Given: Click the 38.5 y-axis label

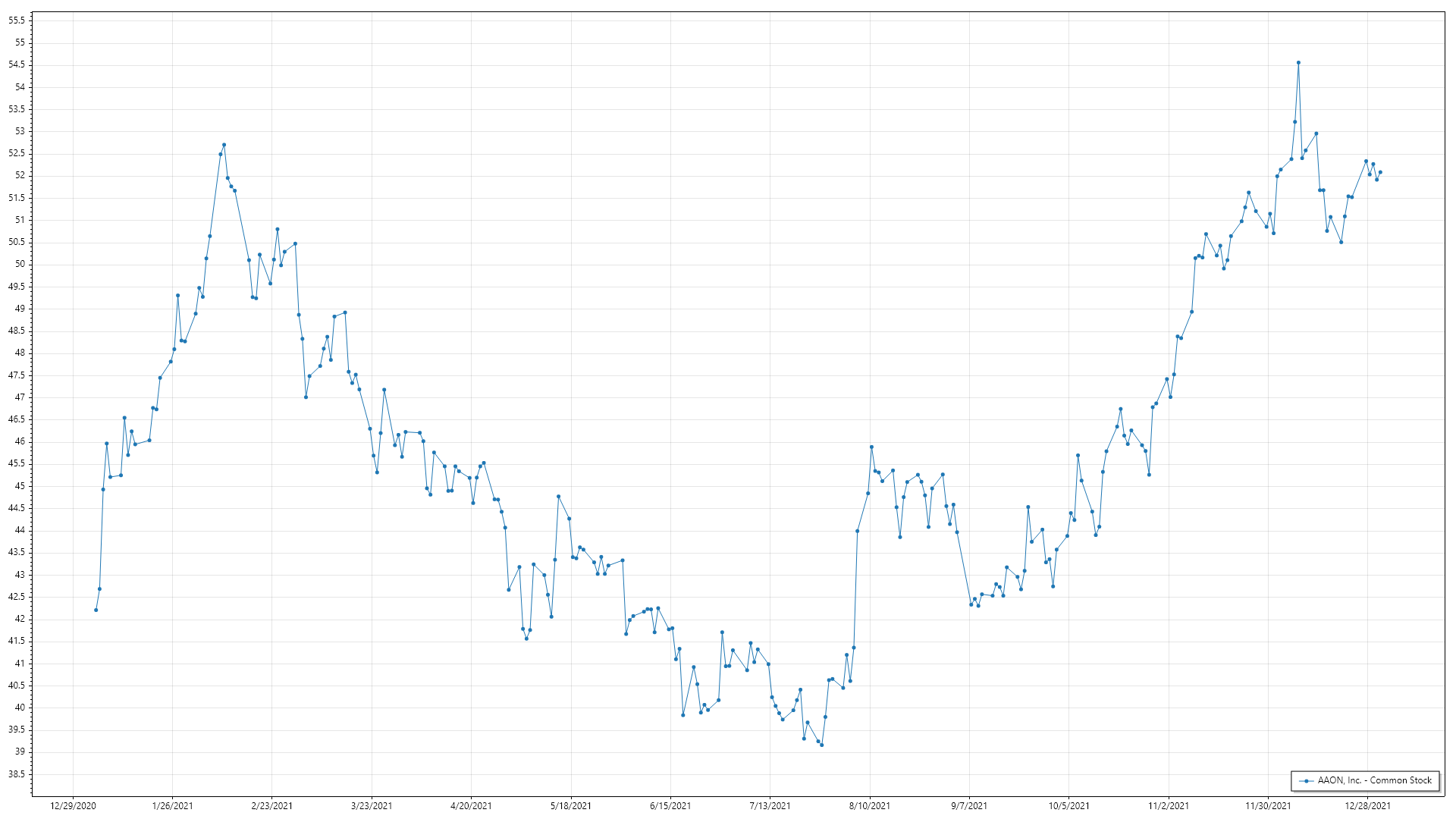Looking at the screenshot, I should 17,774.
